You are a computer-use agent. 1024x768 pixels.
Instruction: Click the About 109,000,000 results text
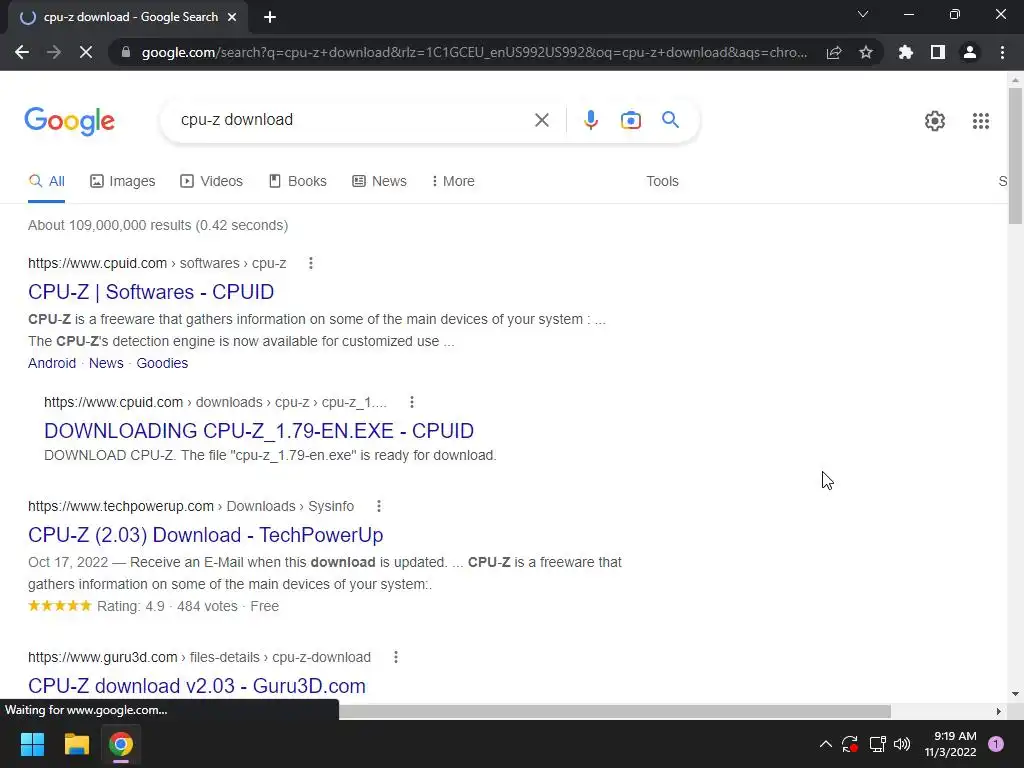point(158,225)
